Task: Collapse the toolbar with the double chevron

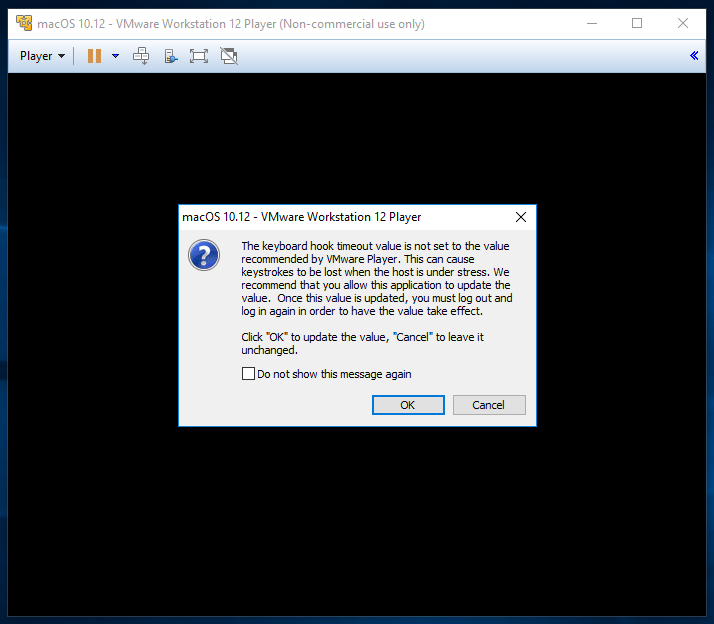Action: tap(694, 56)
